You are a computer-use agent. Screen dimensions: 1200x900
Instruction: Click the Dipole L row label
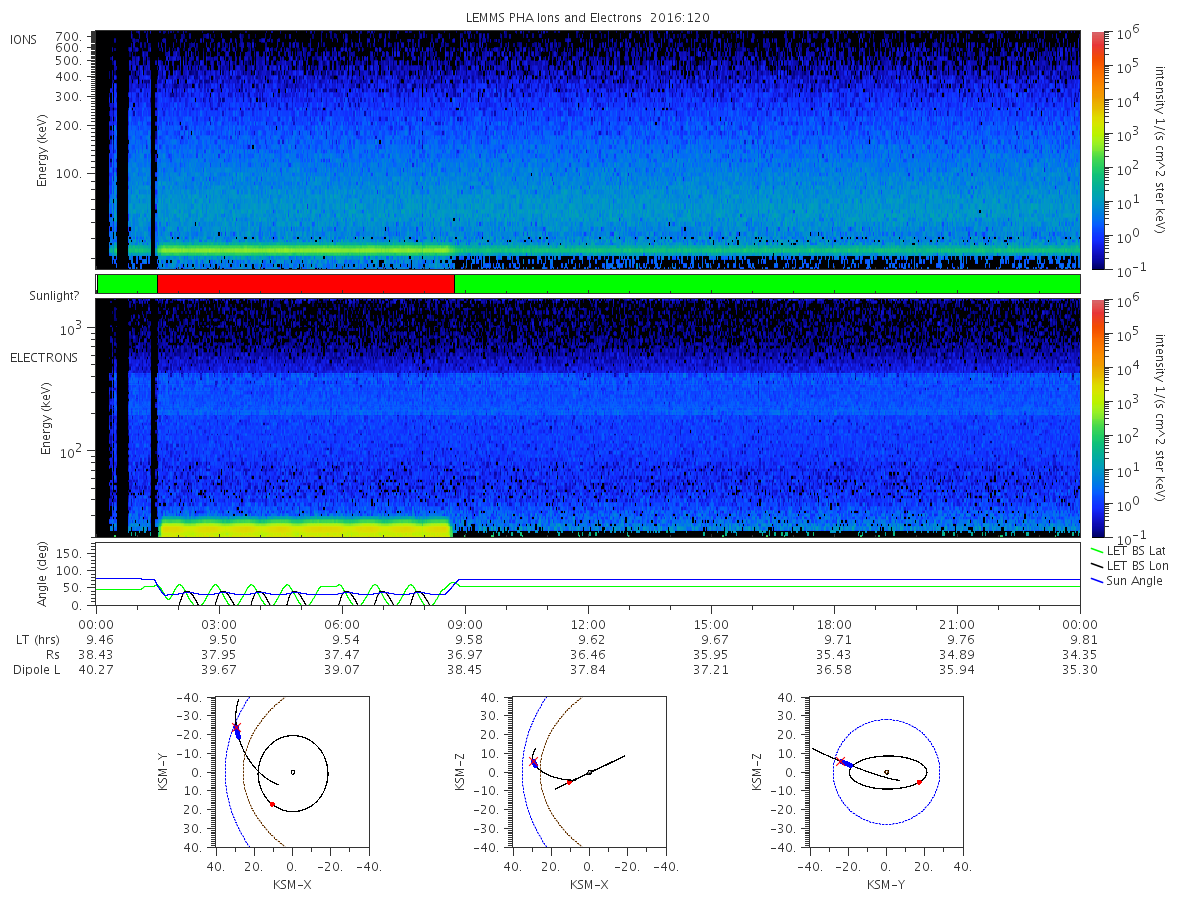tap(37, 670)
